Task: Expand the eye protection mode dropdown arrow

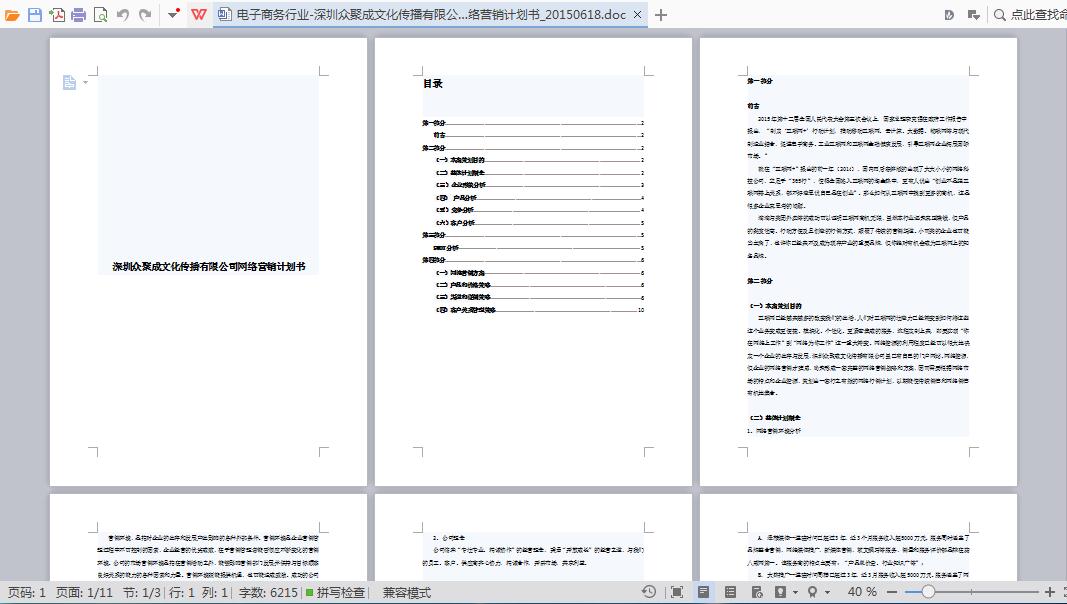Action: [795, 592]
